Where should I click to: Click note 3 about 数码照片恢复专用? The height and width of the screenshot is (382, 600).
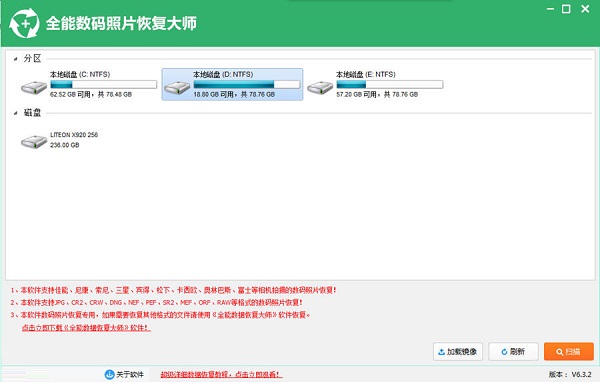[x=160, y=315]
